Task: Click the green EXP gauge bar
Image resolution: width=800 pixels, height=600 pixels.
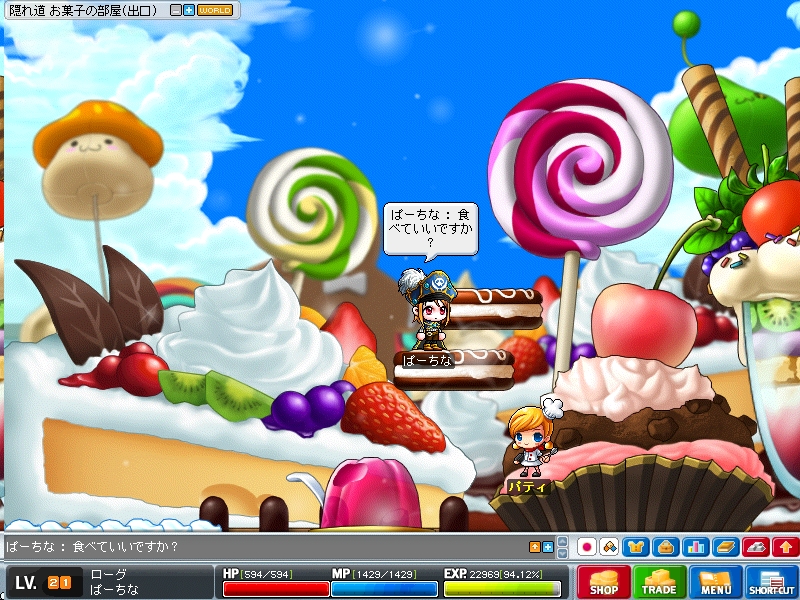Action: tap(502, 589)
